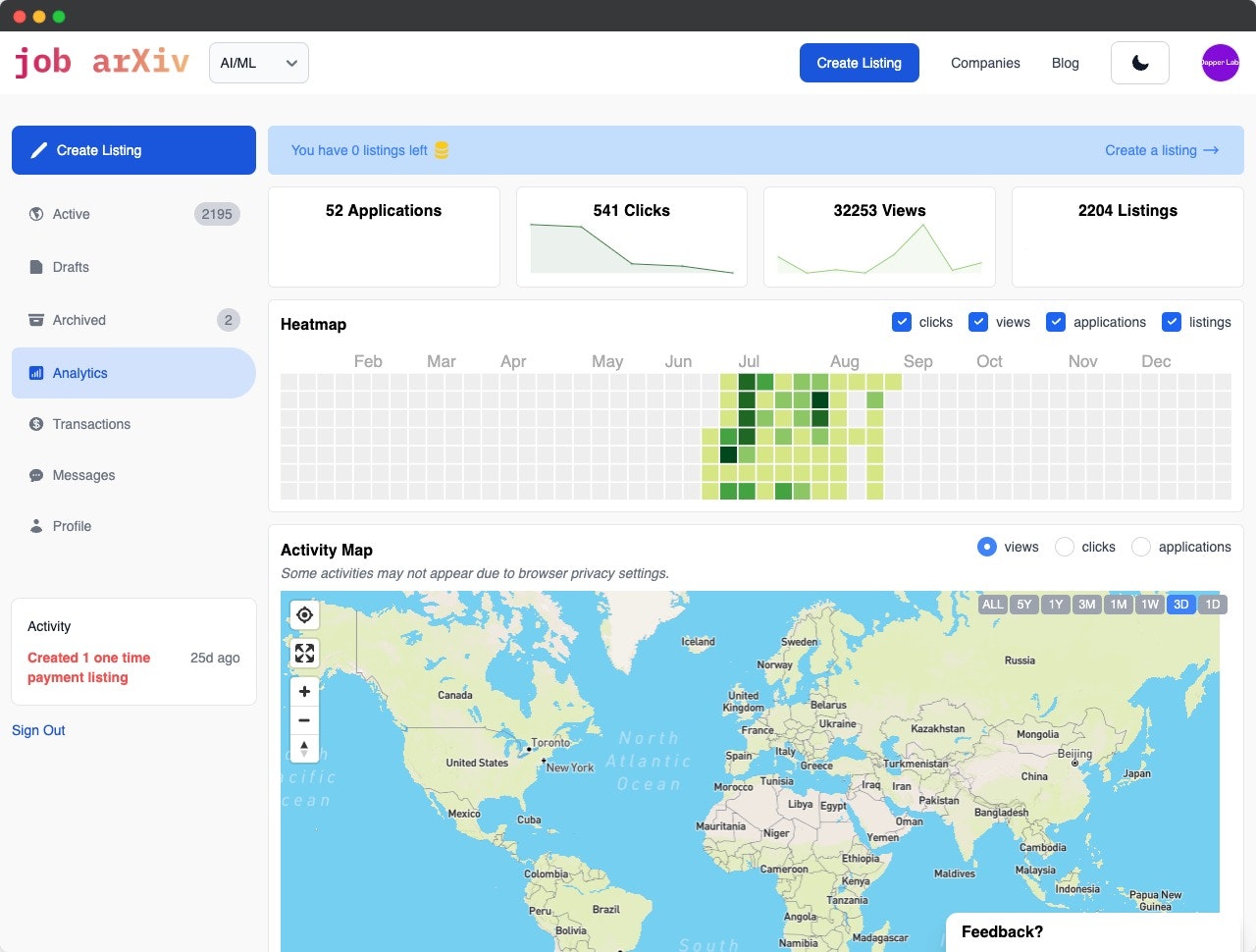The image size is (1256, 952).
Task: Click the pencil icon in Create Listing sidebar button
Action: point(39,150)
